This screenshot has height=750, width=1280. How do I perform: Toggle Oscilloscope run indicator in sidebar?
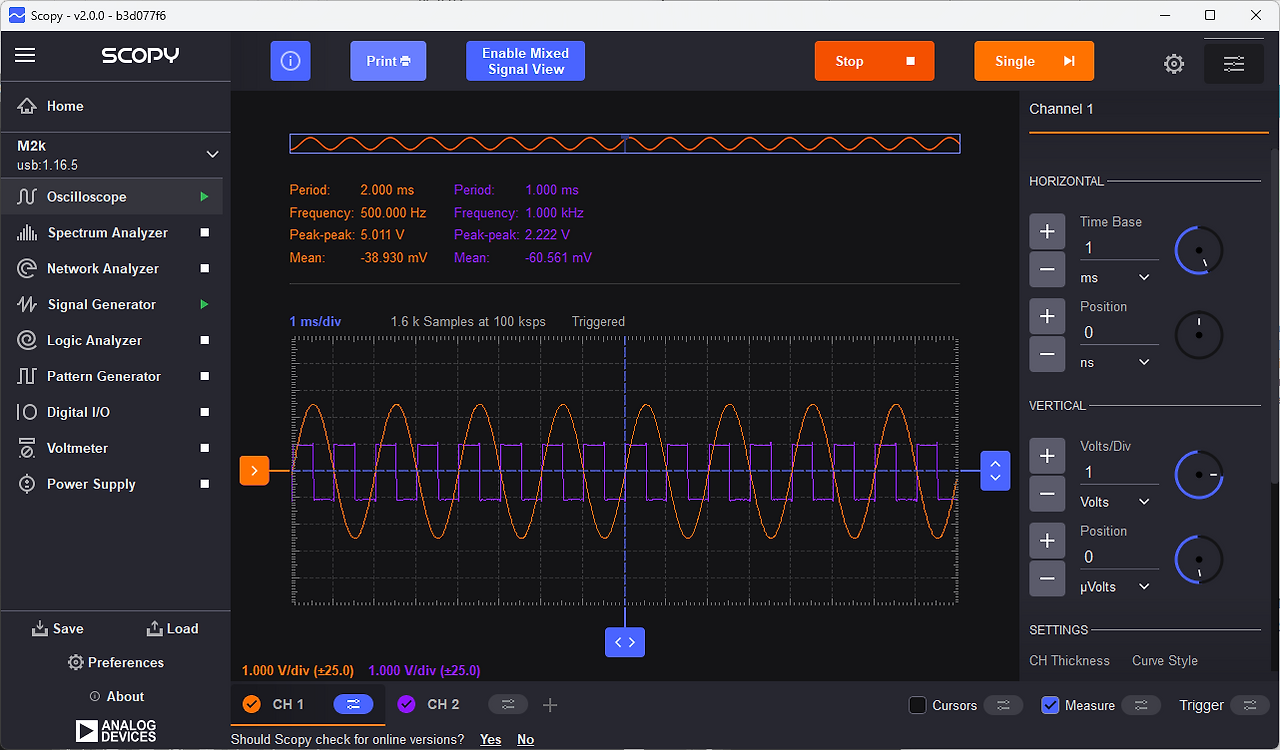[204, 197]
